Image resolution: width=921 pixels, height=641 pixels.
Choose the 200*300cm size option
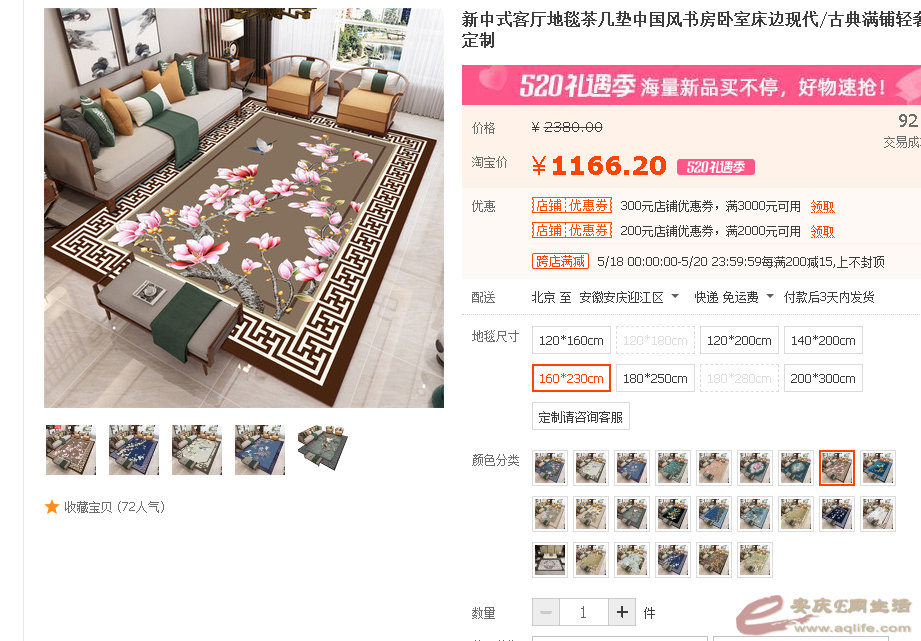tap(823, 378)
